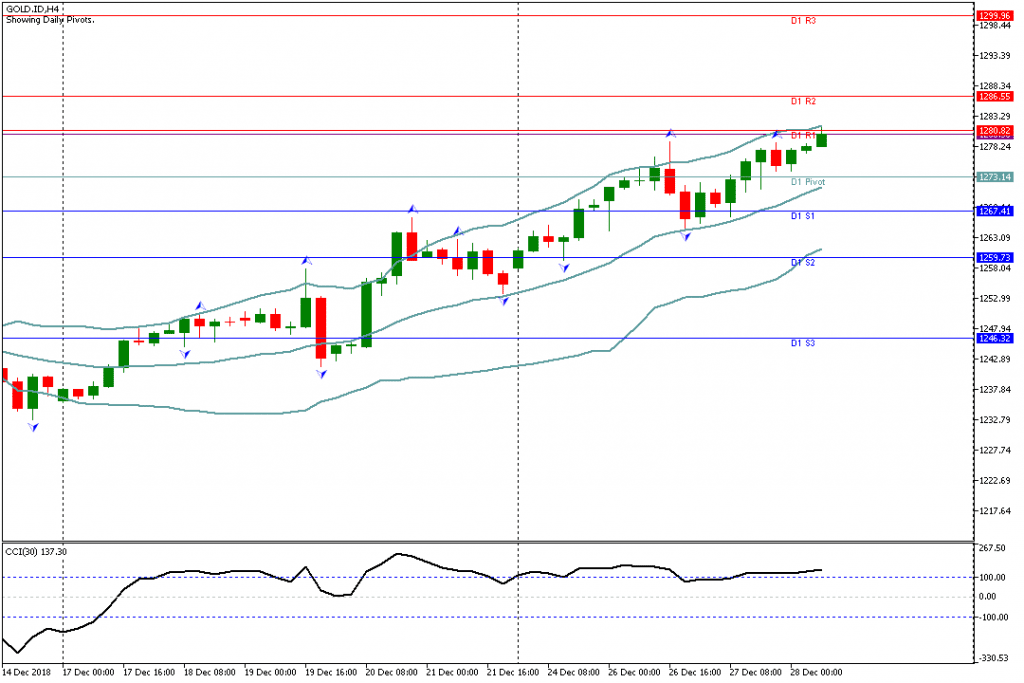Click the 1299.96 red price tag
This screenshot has height=683, width=1024.
pyautogui.click(x=995, y=16)
